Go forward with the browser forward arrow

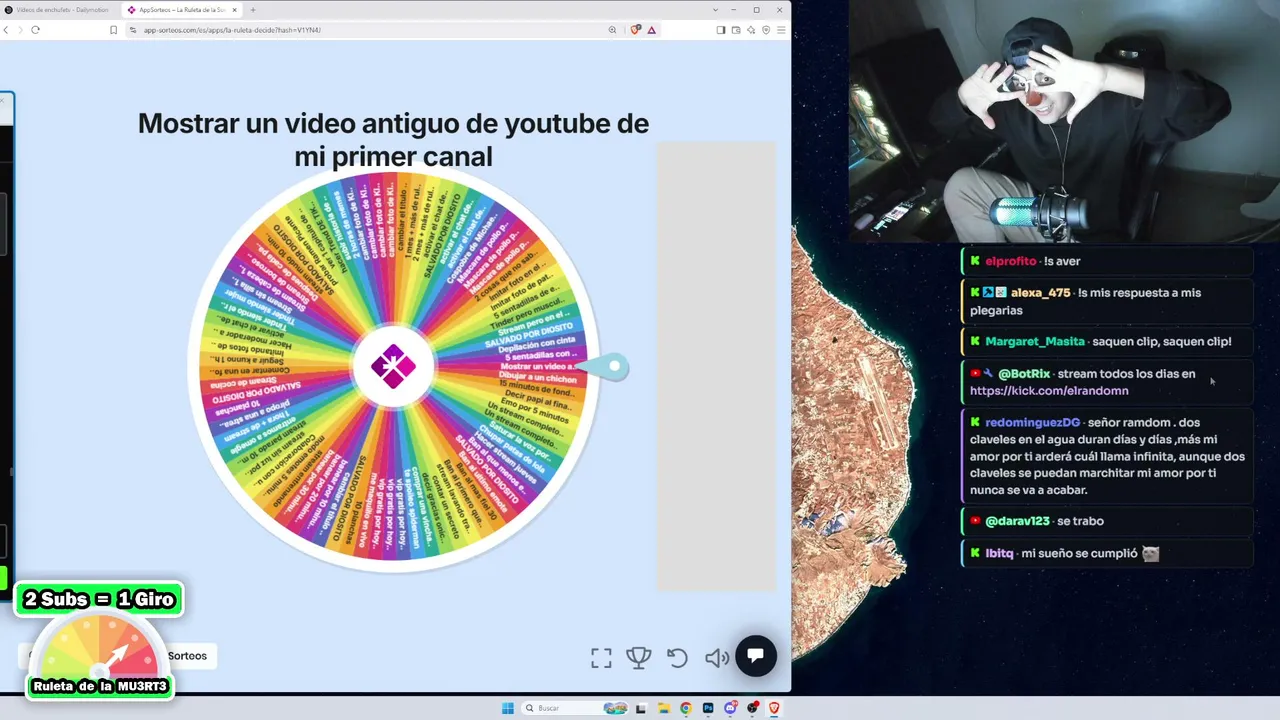pos(20,30)
